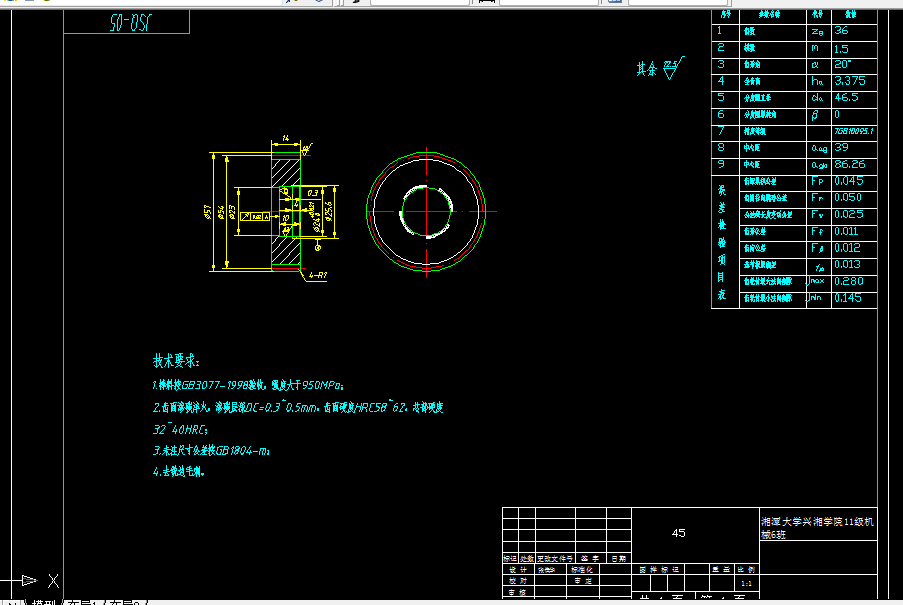Screen dimensions: 903x605
Task: Select module value 1.5 in table
Action: pyautogui.click(x=841, y=48)
